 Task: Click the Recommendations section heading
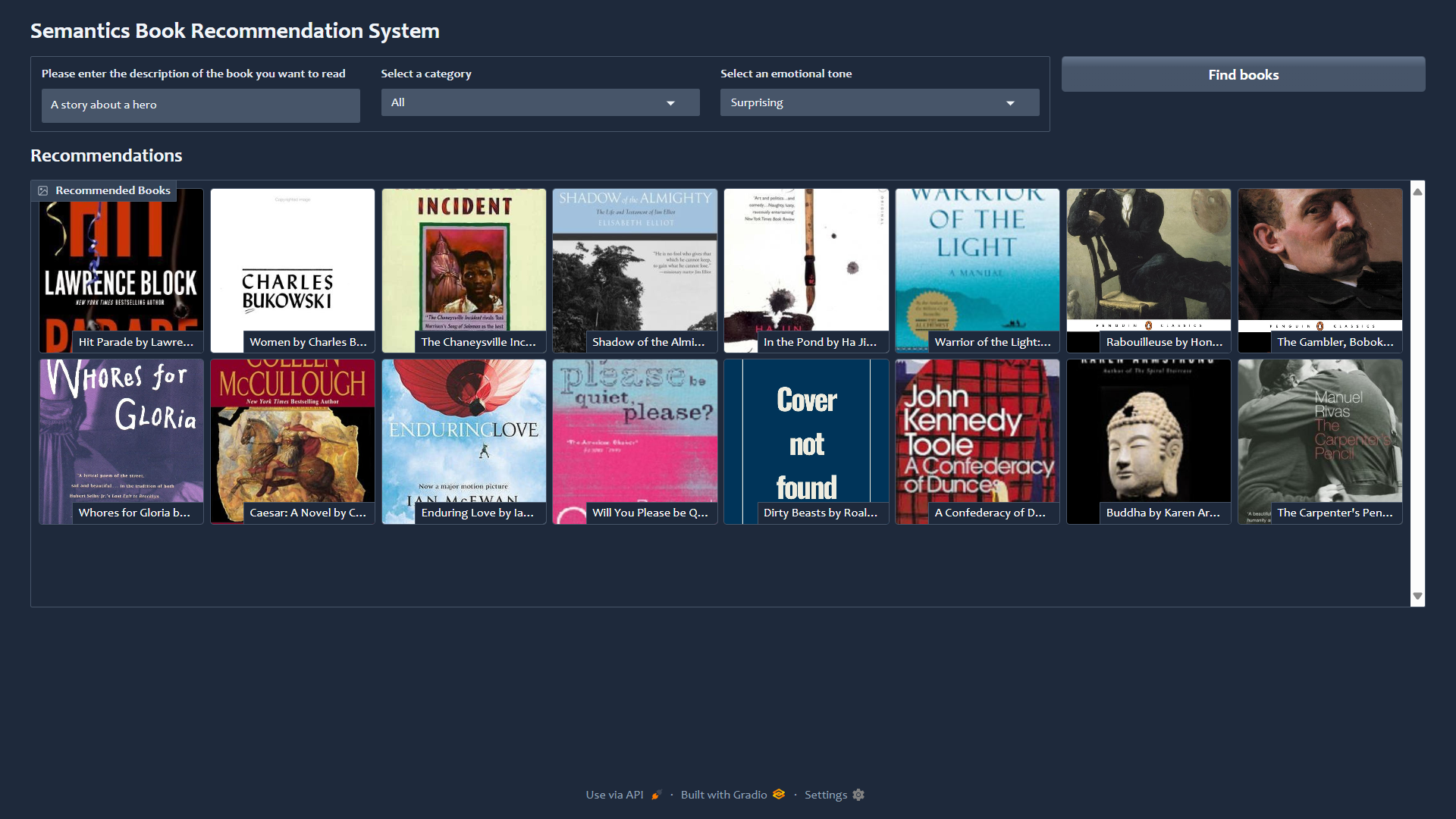coord(106,155)
